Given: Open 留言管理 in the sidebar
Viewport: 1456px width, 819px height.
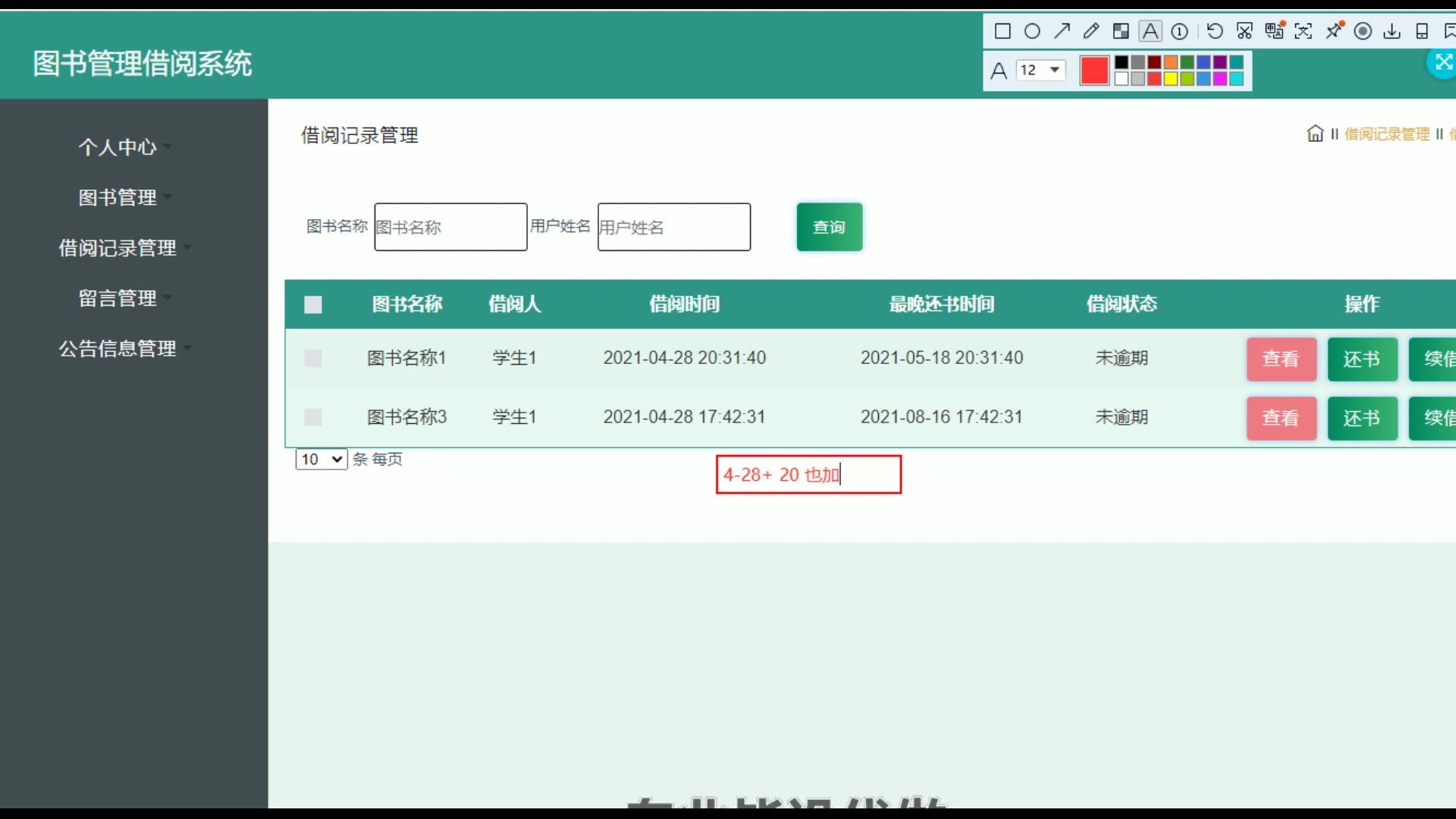Looking at the screenshot, I should tap(118, 298).
